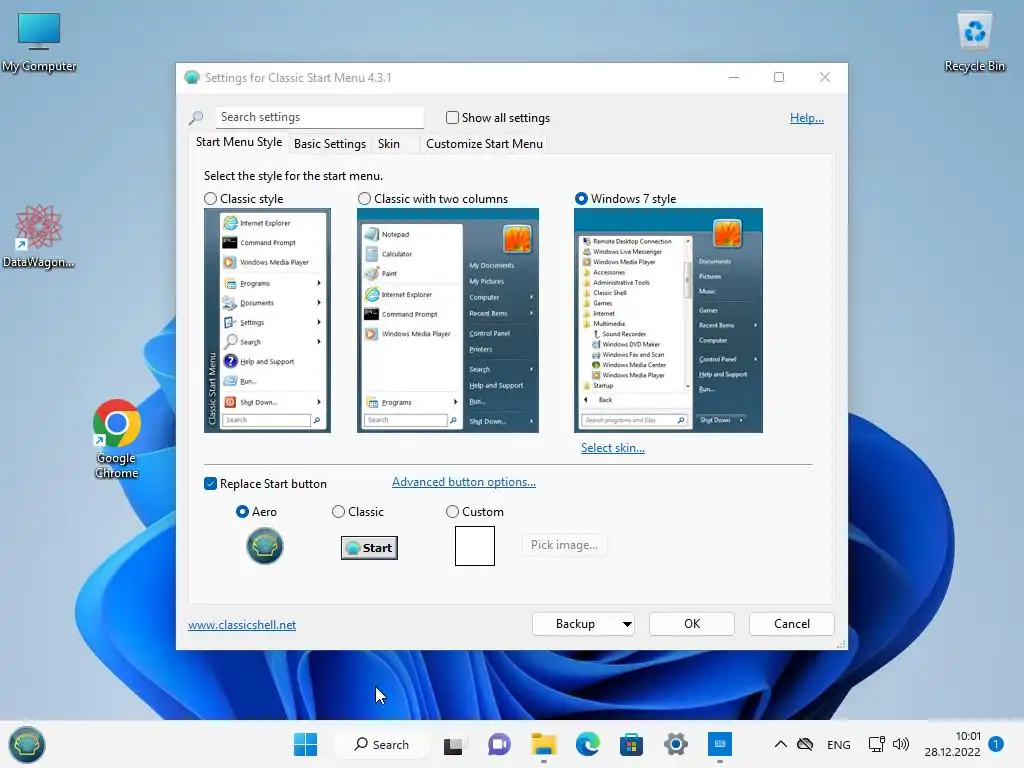Open the Settings gear on taskbar
The image size is (1024, 768).
(x=675, y=744)
